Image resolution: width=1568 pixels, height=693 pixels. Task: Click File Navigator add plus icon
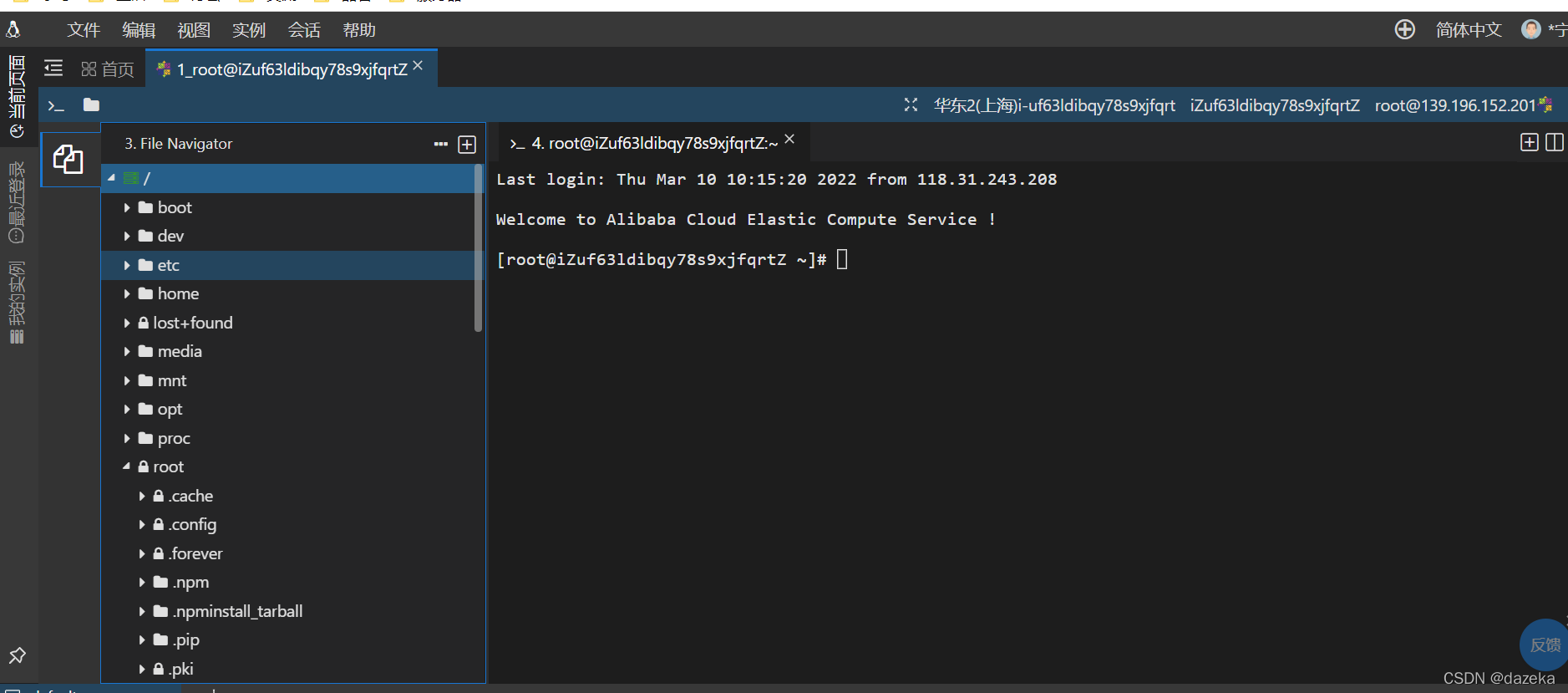coord(467,145)
